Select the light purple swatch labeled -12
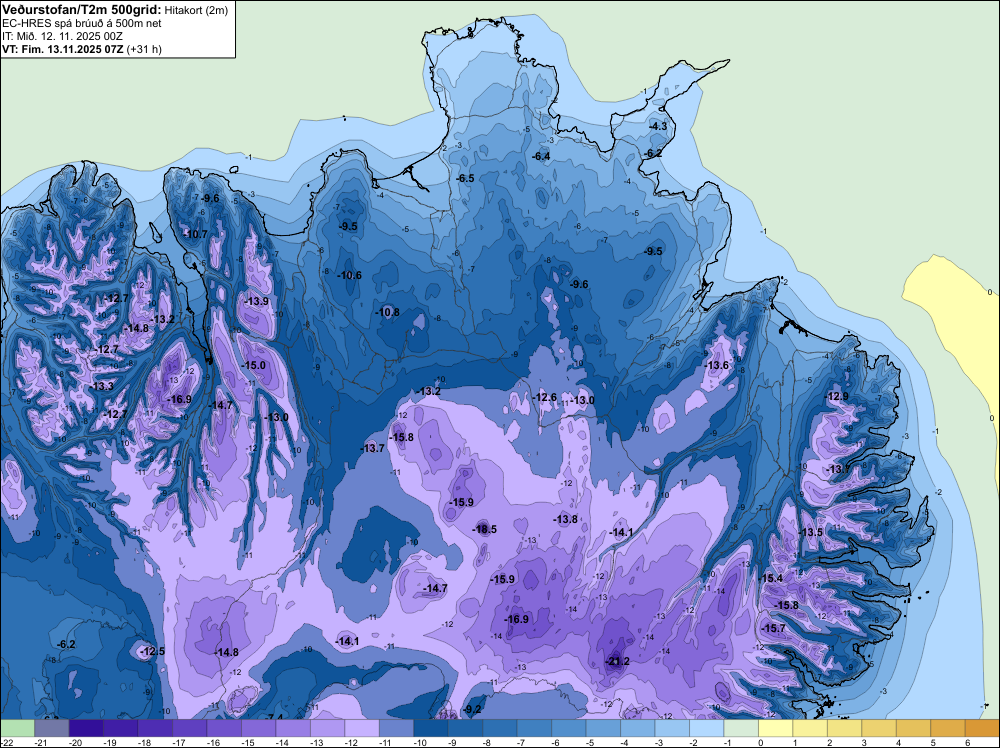 click(362, 728)
